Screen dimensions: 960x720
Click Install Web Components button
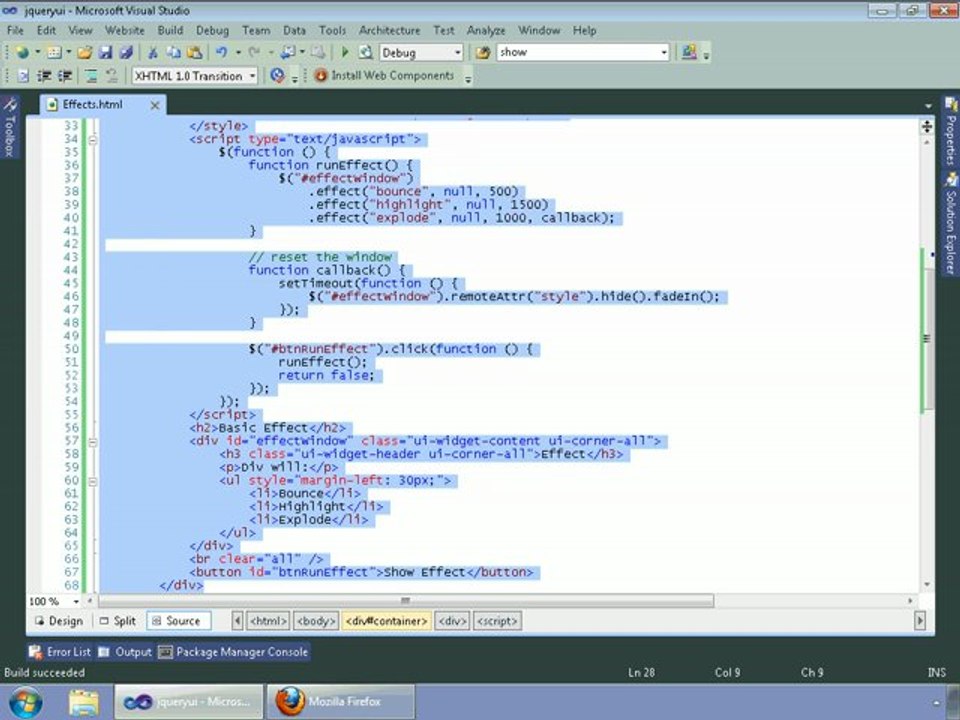(384, 75)
